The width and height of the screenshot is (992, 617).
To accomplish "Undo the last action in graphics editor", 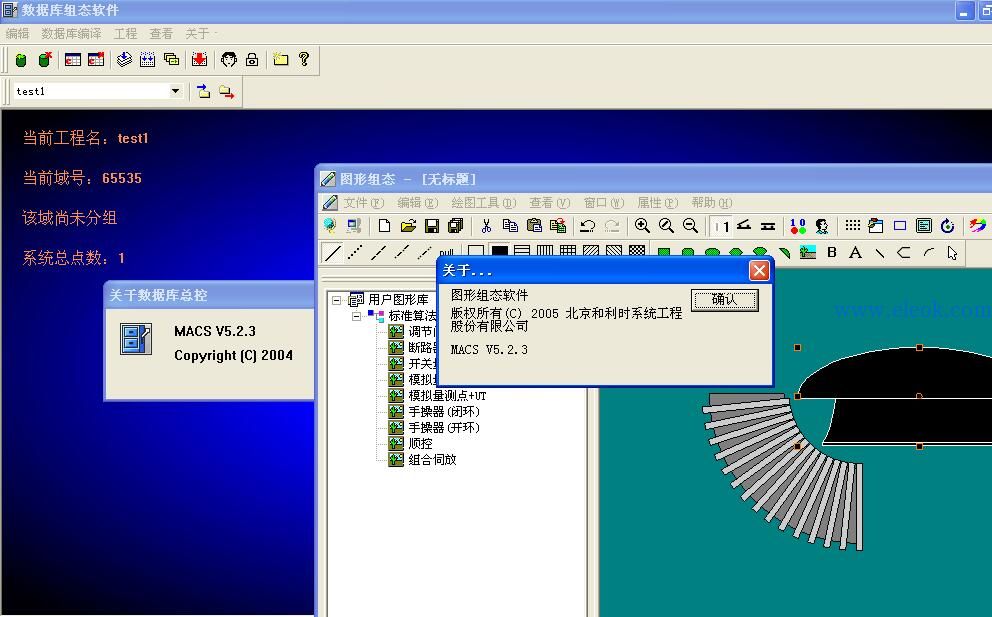I will [x=588, y=226].
